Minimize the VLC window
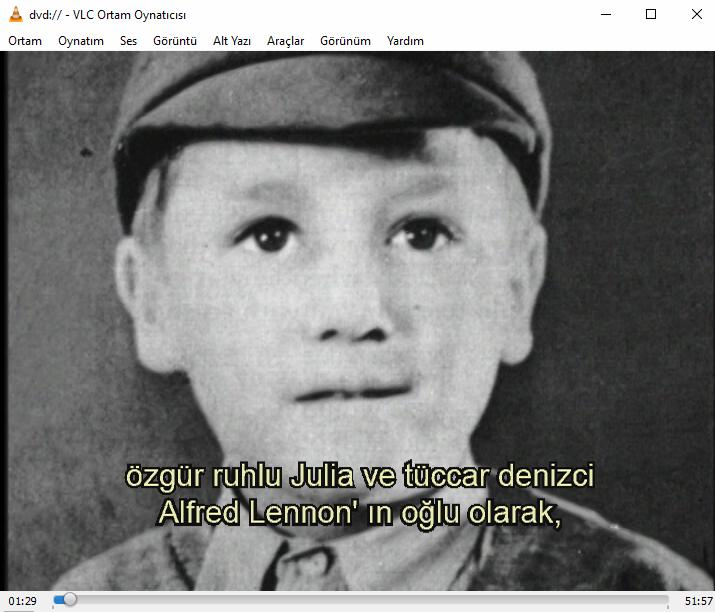Screen dimensions: 715x612 [605, 15]
